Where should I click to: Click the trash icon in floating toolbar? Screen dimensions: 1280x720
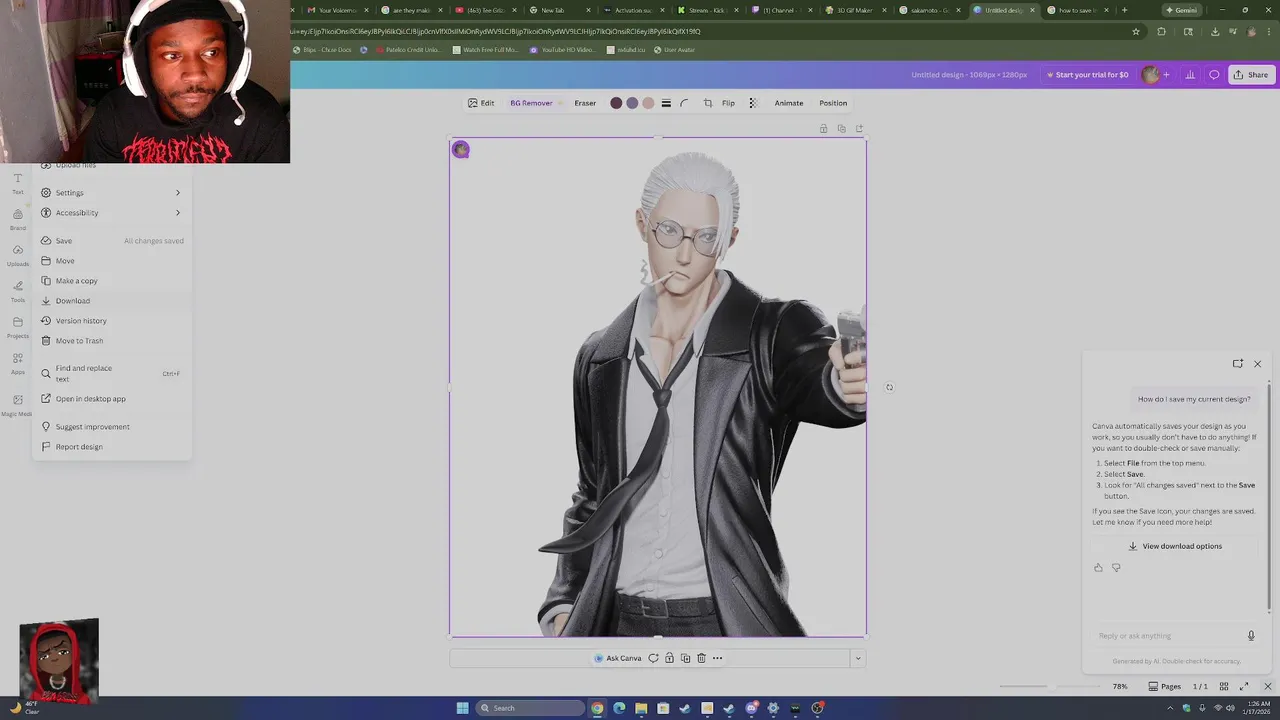(x=701, y=658)
